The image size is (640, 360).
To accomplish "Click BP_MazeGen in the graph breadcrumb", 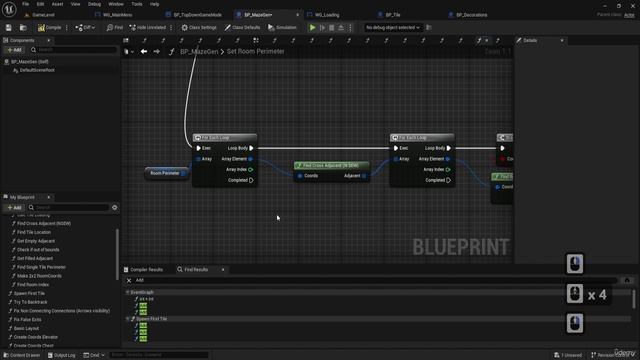I will point(199,51).
